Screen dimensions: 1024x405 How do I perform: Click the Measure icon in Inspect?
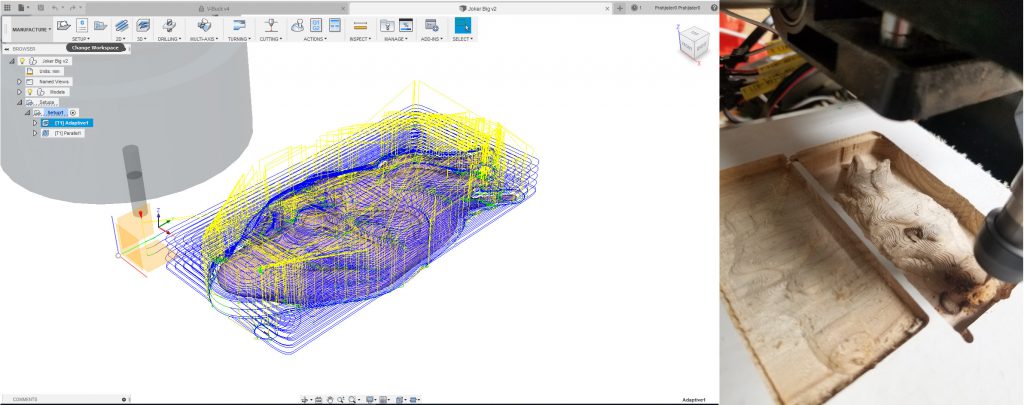[x=360, y=25]
